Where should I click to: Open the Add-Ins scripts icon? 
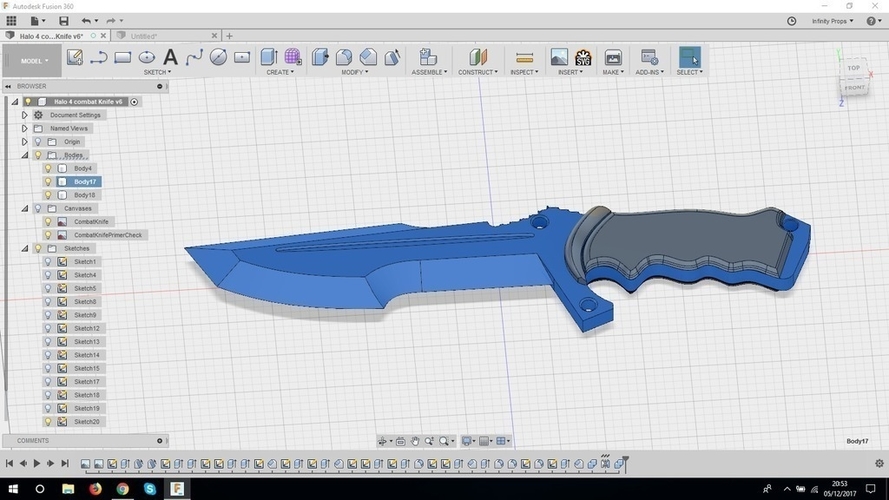click(x=649, y=57)
